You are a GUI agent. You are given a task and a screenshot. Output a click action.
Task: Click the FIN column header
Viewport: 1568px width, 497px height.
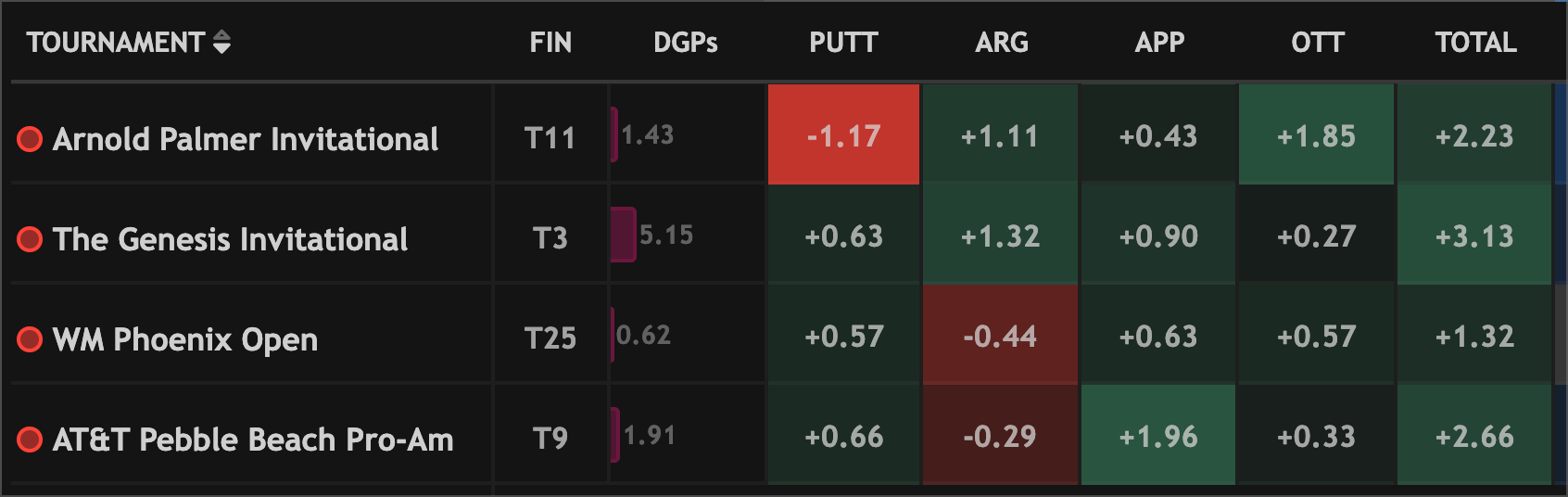tap(550, 43)
